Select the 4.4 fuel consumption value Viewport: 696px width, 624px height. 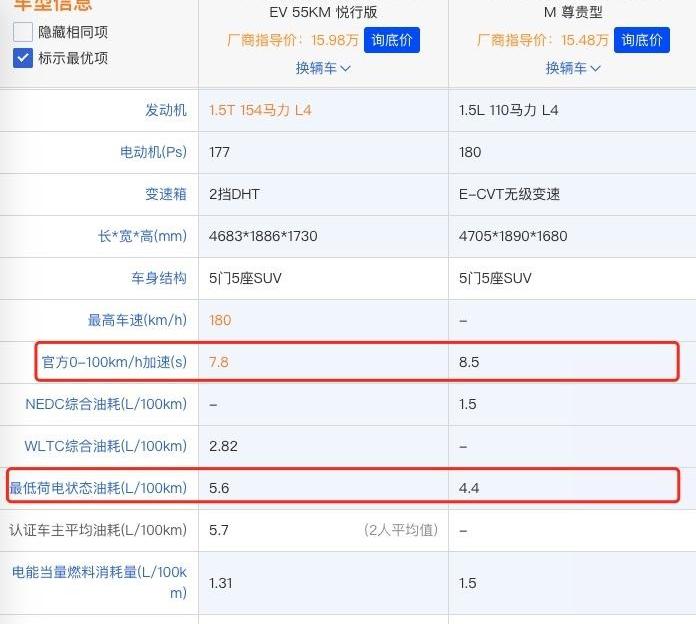[469, 488]
